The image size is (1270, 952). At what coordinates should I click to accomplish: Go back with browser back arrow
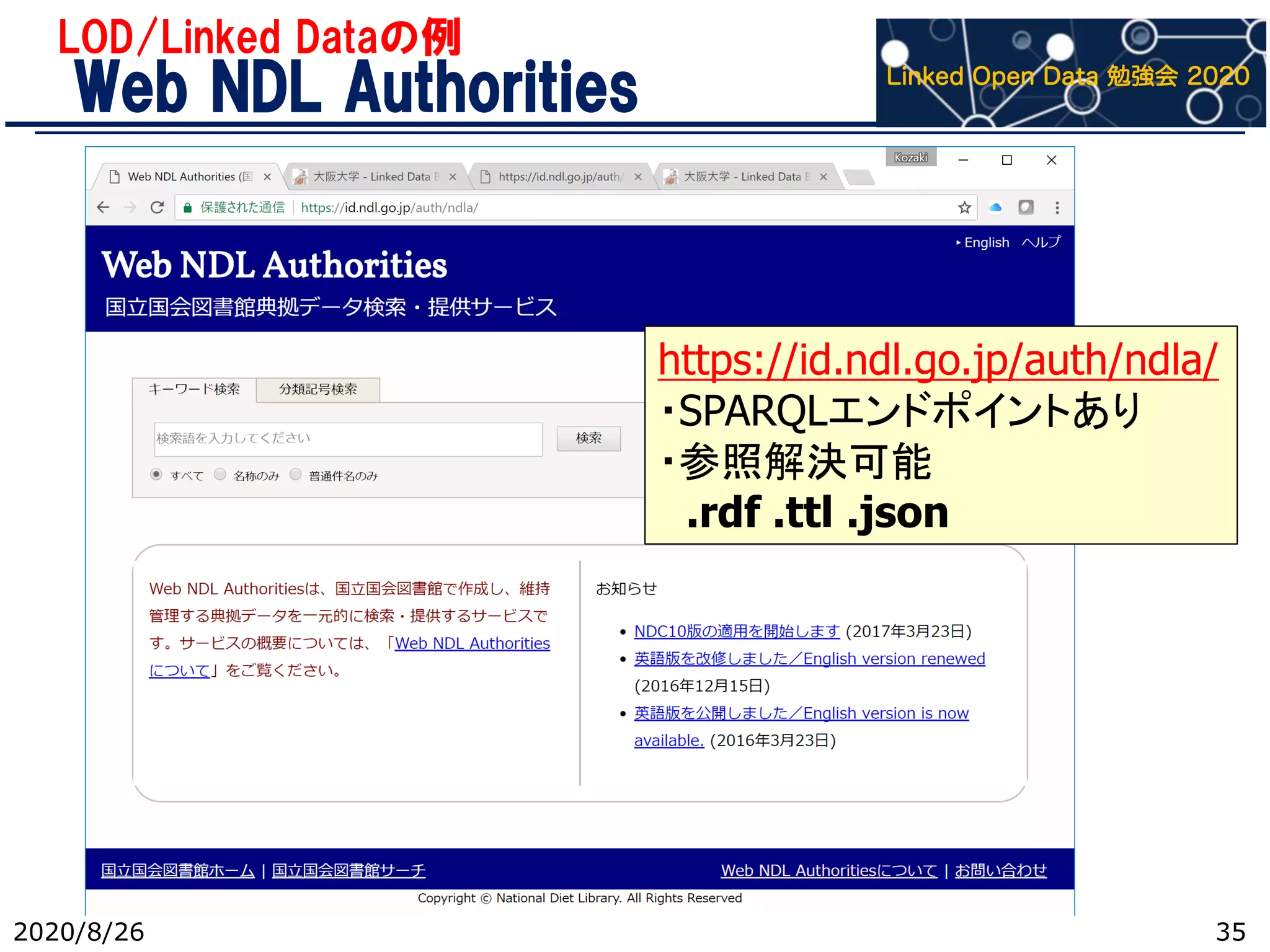pyautogui.click(x=104, y=208)
